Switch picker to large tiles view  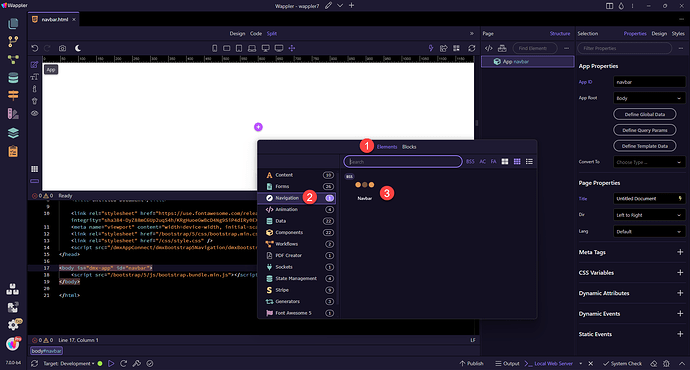505,161
